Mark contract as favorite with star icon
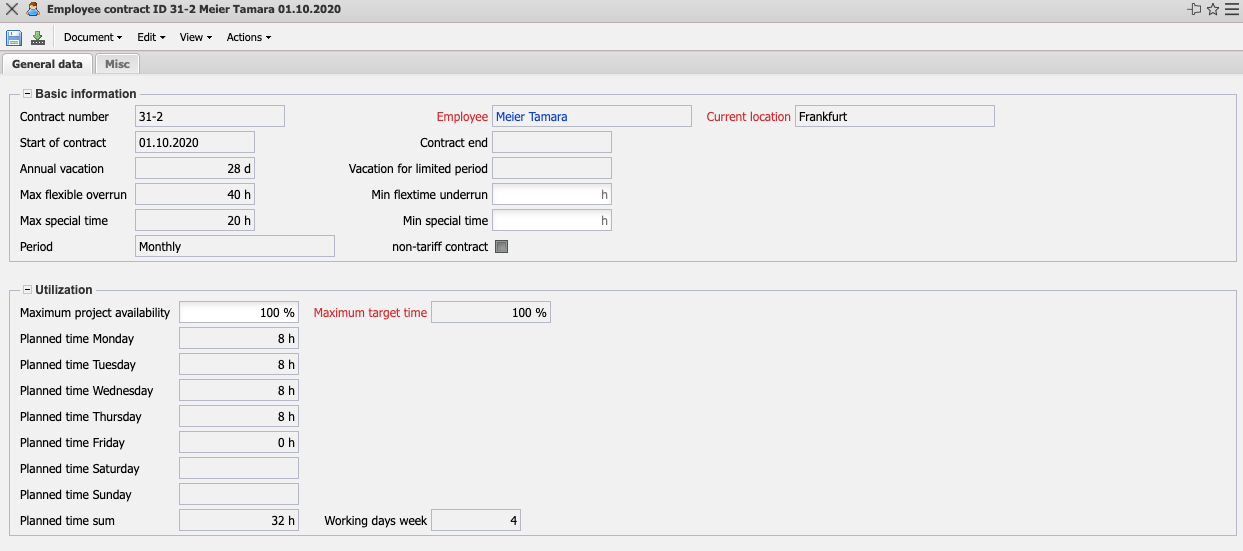1243x551 pixels. pos(1213,9)
